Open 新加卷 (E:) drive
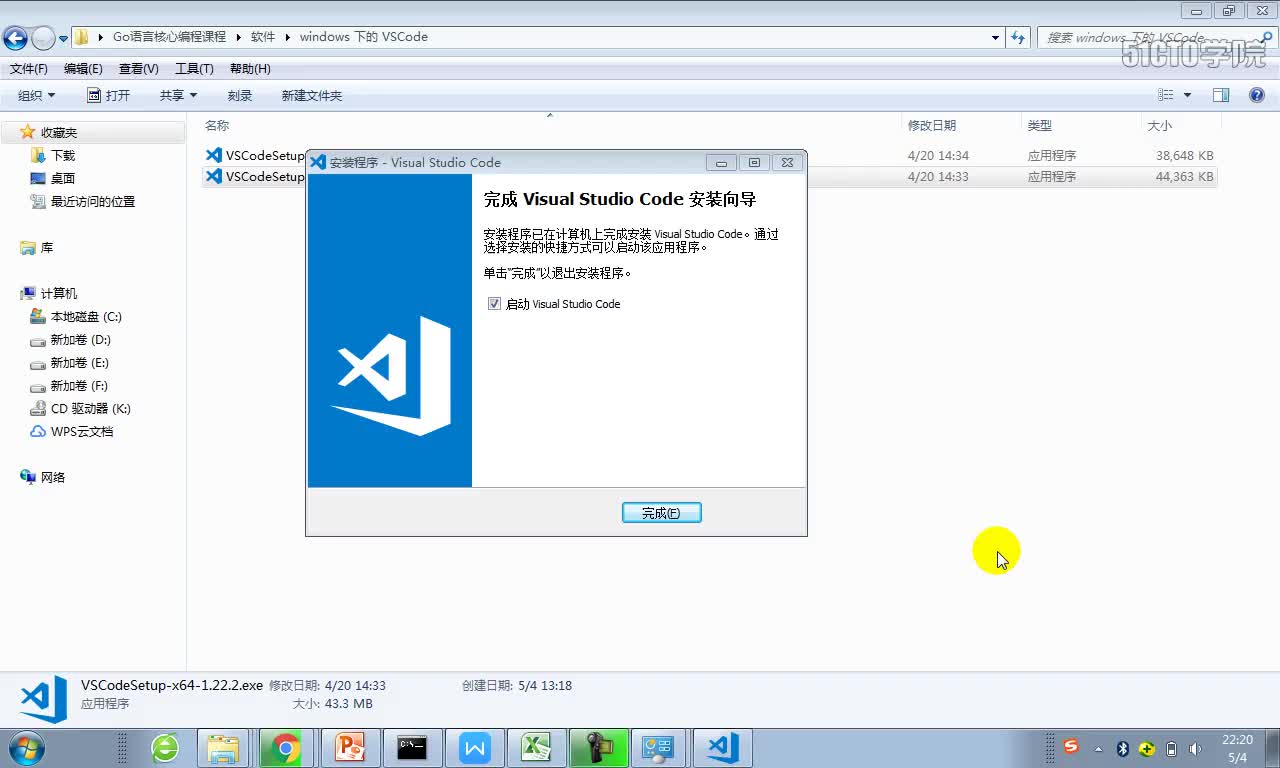Viewport: 1280px width, 768px height. (80, 362)
